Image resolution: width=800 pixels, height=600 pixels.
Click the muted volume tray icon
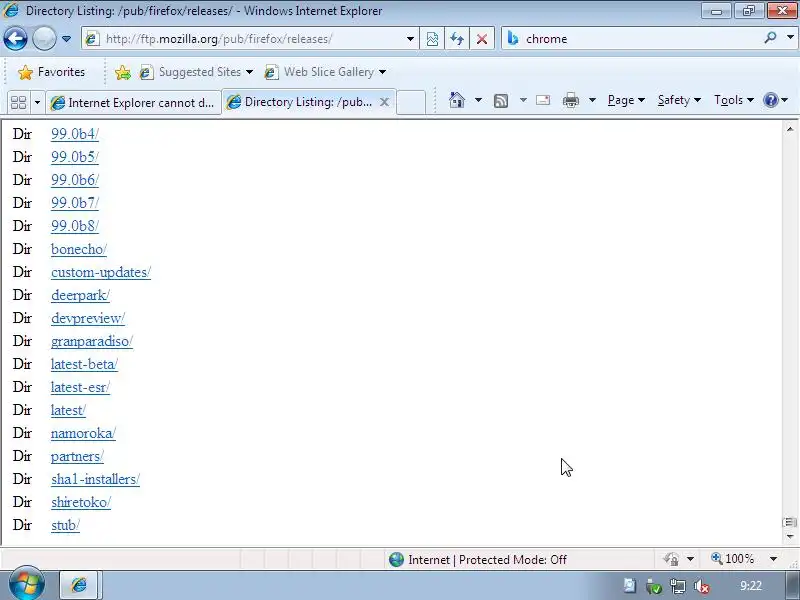[x=702, y=586]
